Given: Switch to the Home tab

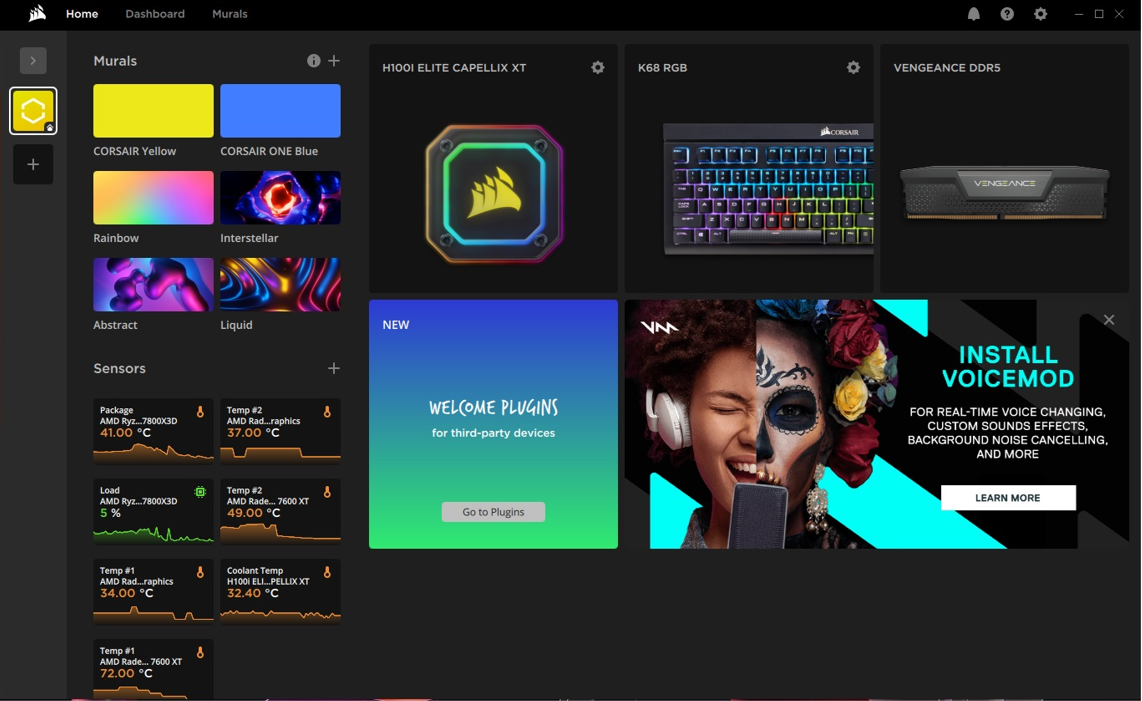Looking at the screenshot, I should tap(82, 14).
